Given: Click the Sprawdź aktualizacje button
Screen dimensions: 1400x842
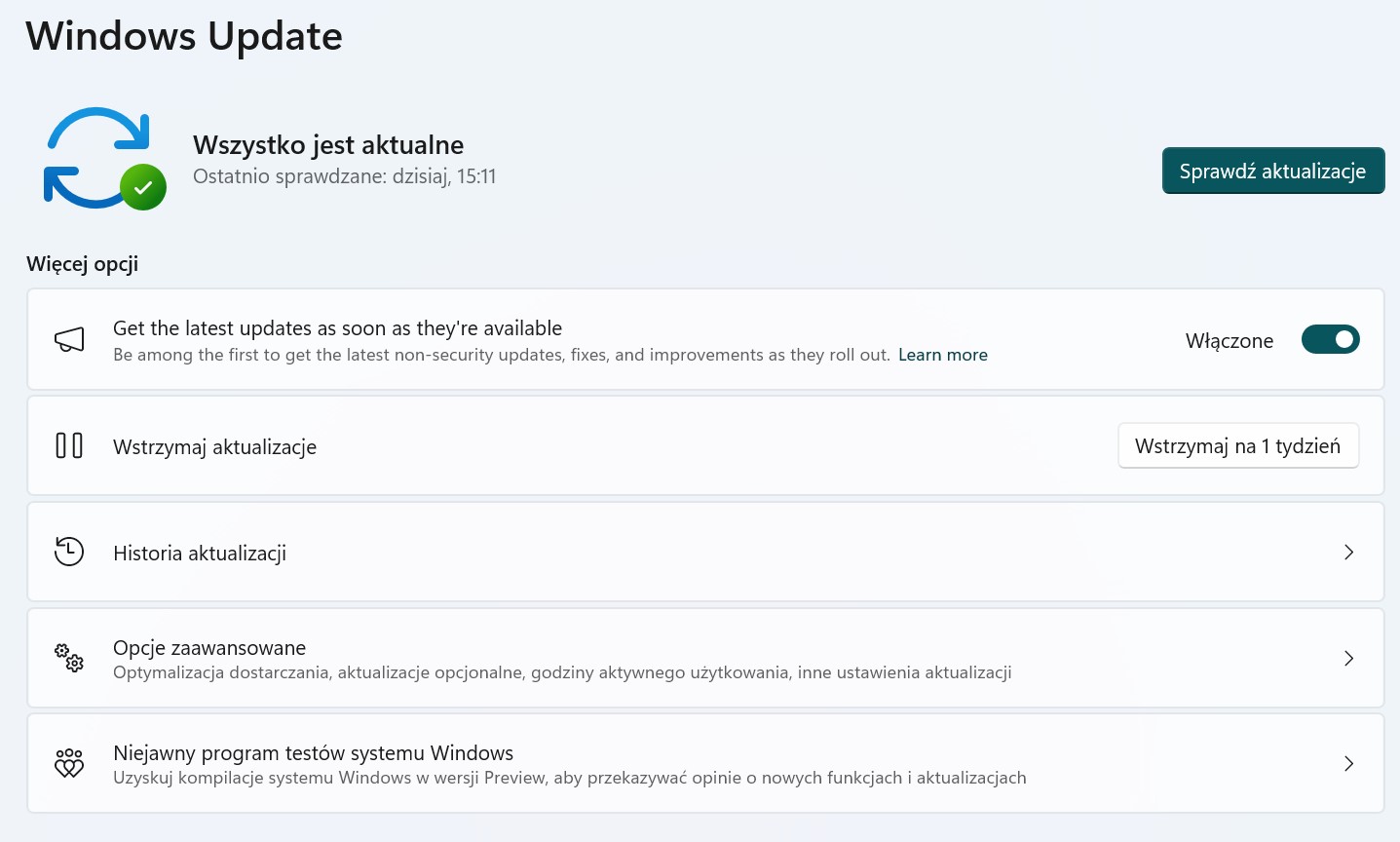Looking at the screenshot, I should click(1272, 171).
